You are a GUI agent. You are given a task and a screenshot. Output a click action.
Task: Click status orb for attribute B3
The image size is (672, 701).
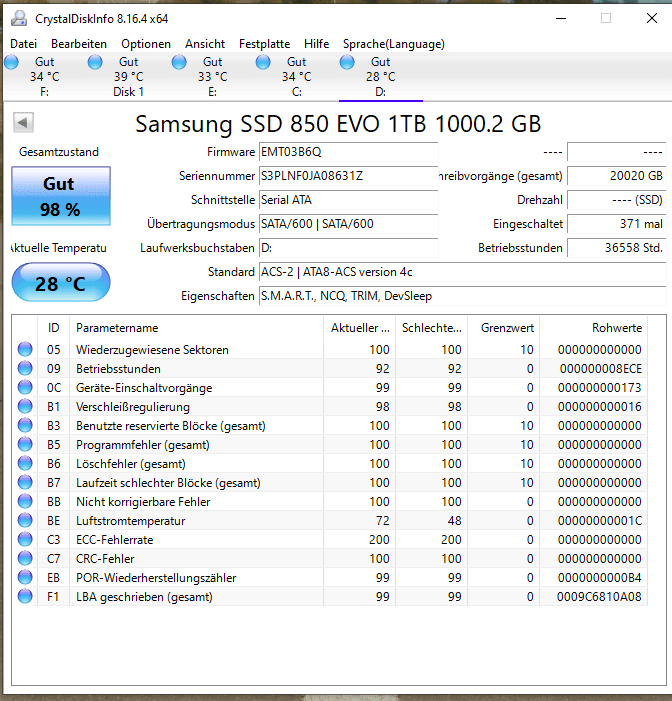click(x=25, y=425)
